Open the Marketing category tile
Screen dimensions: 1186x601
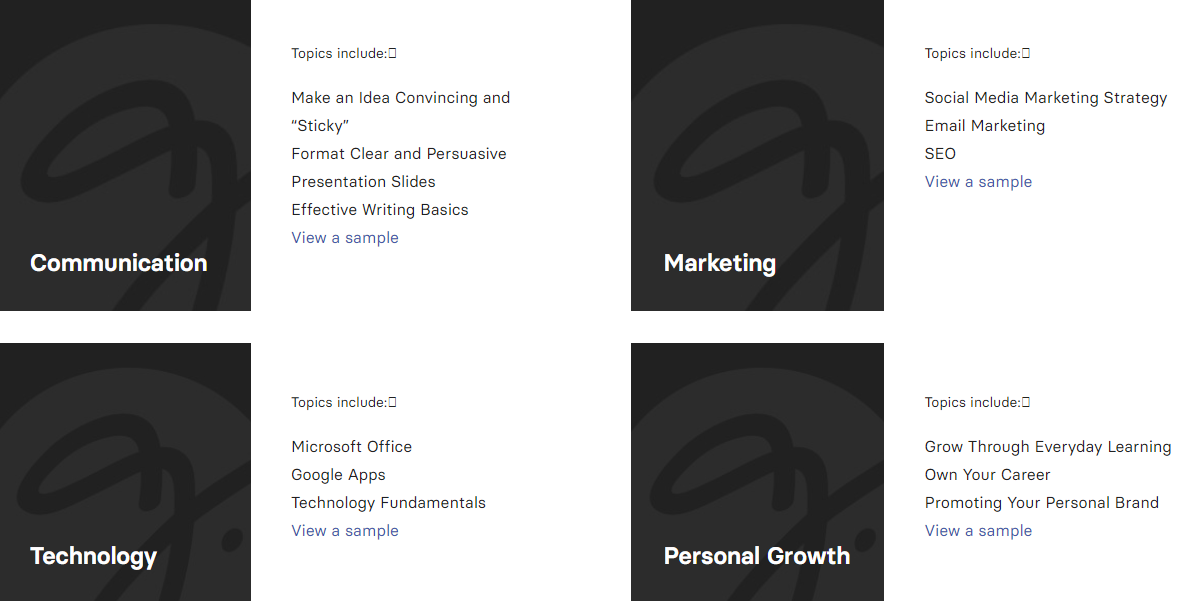click(757, 155)
